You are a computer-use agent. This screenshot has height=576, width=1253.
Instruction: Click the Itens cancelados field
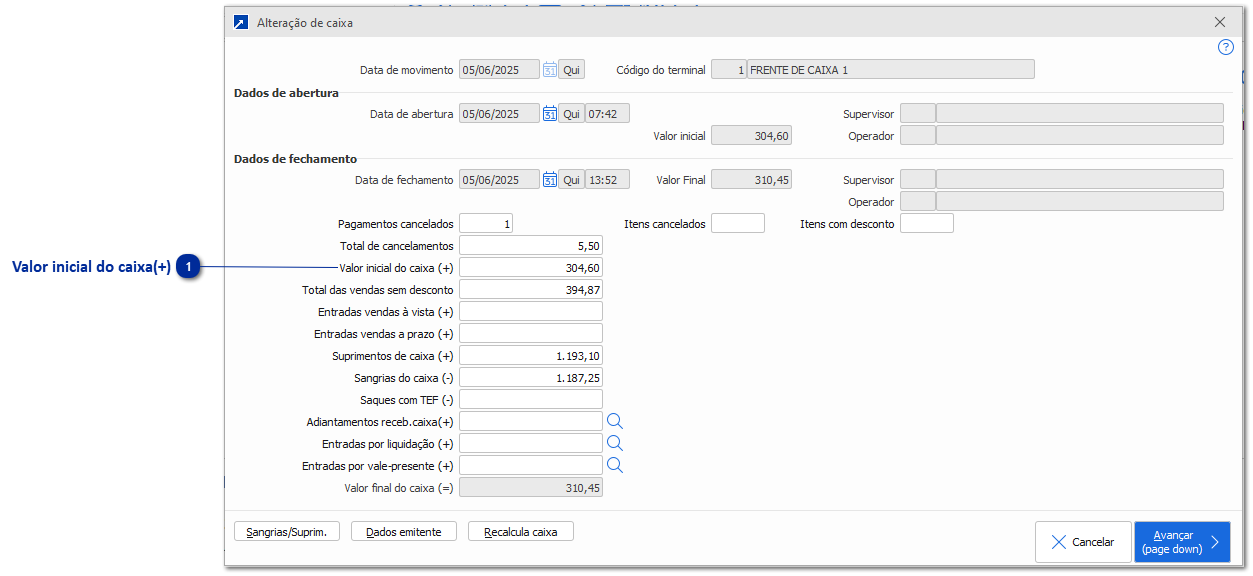tap(738, 224)
